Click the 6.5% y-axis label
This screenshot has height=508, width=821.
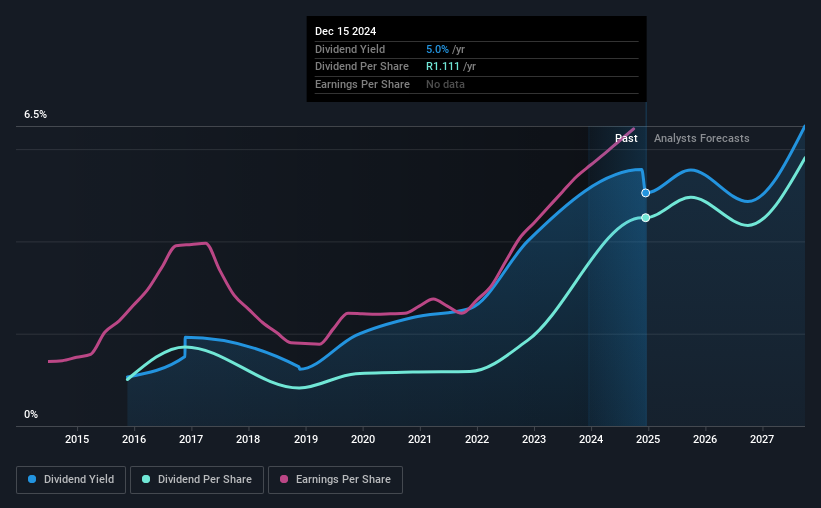pos(36,115)
